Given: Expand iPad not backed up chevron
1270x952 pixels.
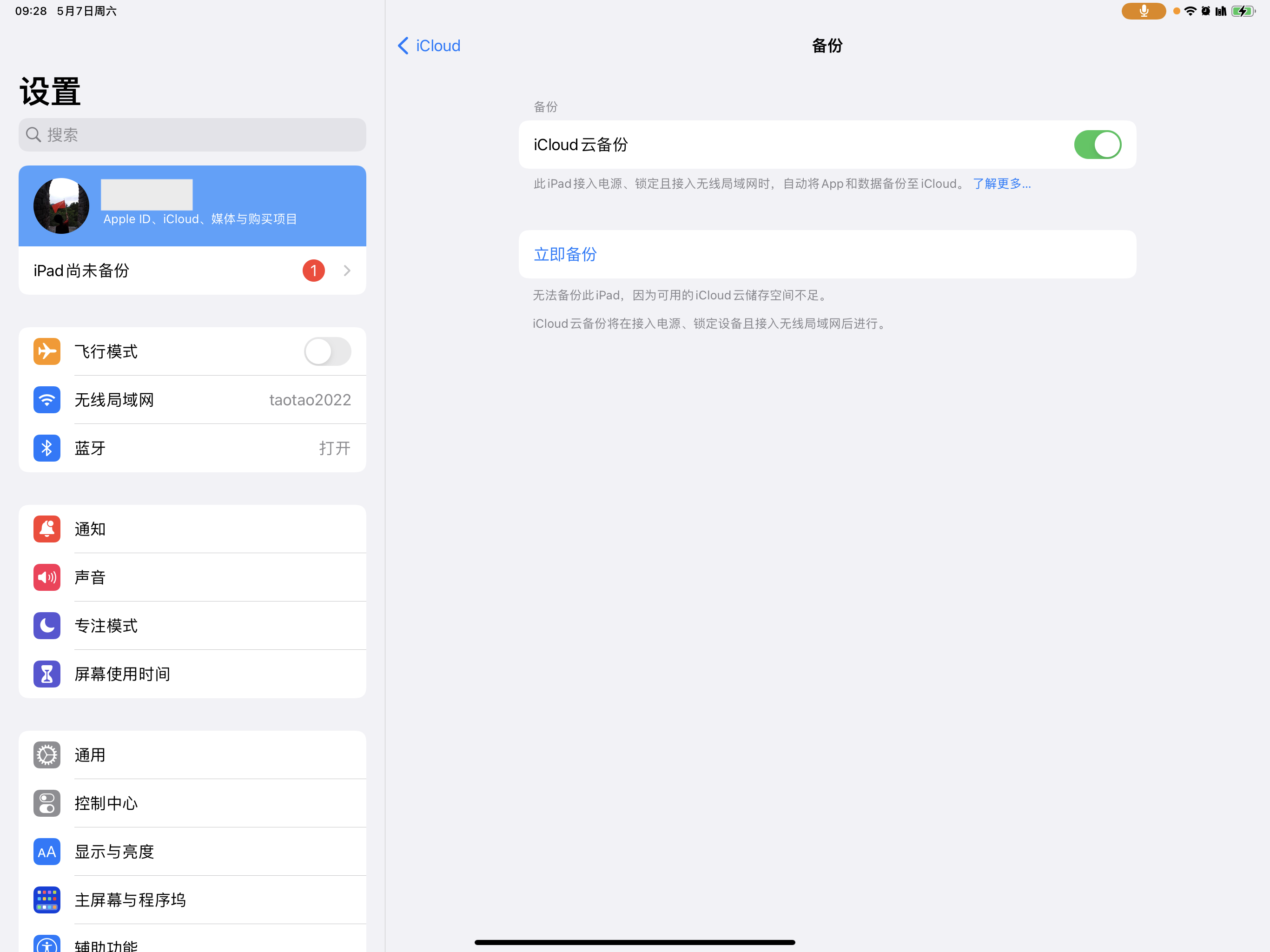Looking at the screenshot, I should point(347,271).
